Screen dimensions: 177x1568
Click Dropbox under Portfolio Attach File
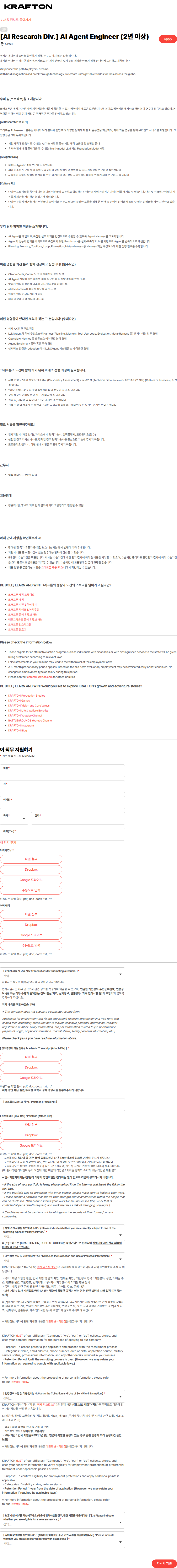pos(31,1135)
